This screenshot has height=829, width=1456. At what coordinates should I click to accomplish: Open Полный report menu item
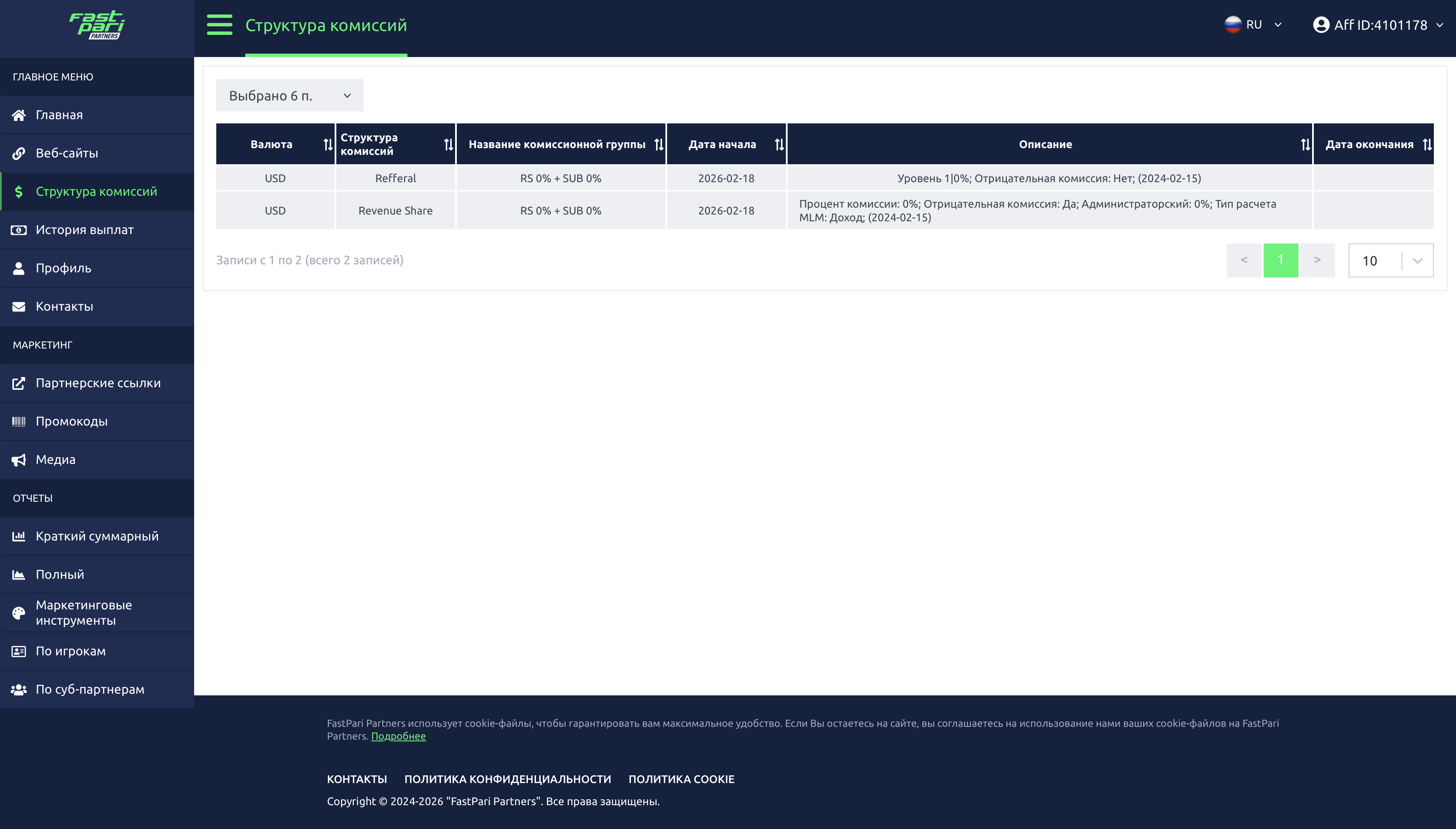tap(97, 575)
